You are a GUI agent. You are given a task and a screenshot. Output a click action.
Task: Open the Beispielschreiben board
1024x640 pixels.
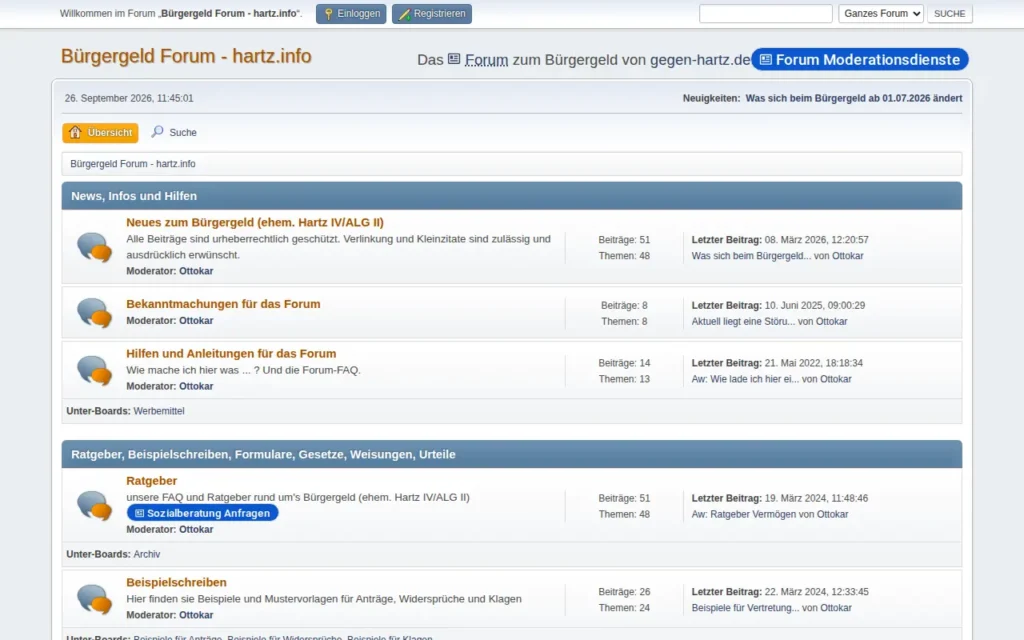(176, 583)
